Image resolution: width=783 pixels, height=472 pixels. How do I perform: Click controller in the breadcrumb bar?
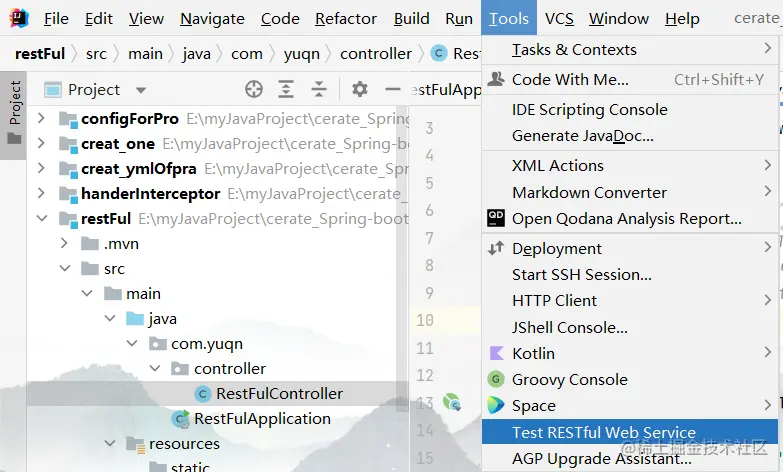pyautogui.click(x=376, y=53)
